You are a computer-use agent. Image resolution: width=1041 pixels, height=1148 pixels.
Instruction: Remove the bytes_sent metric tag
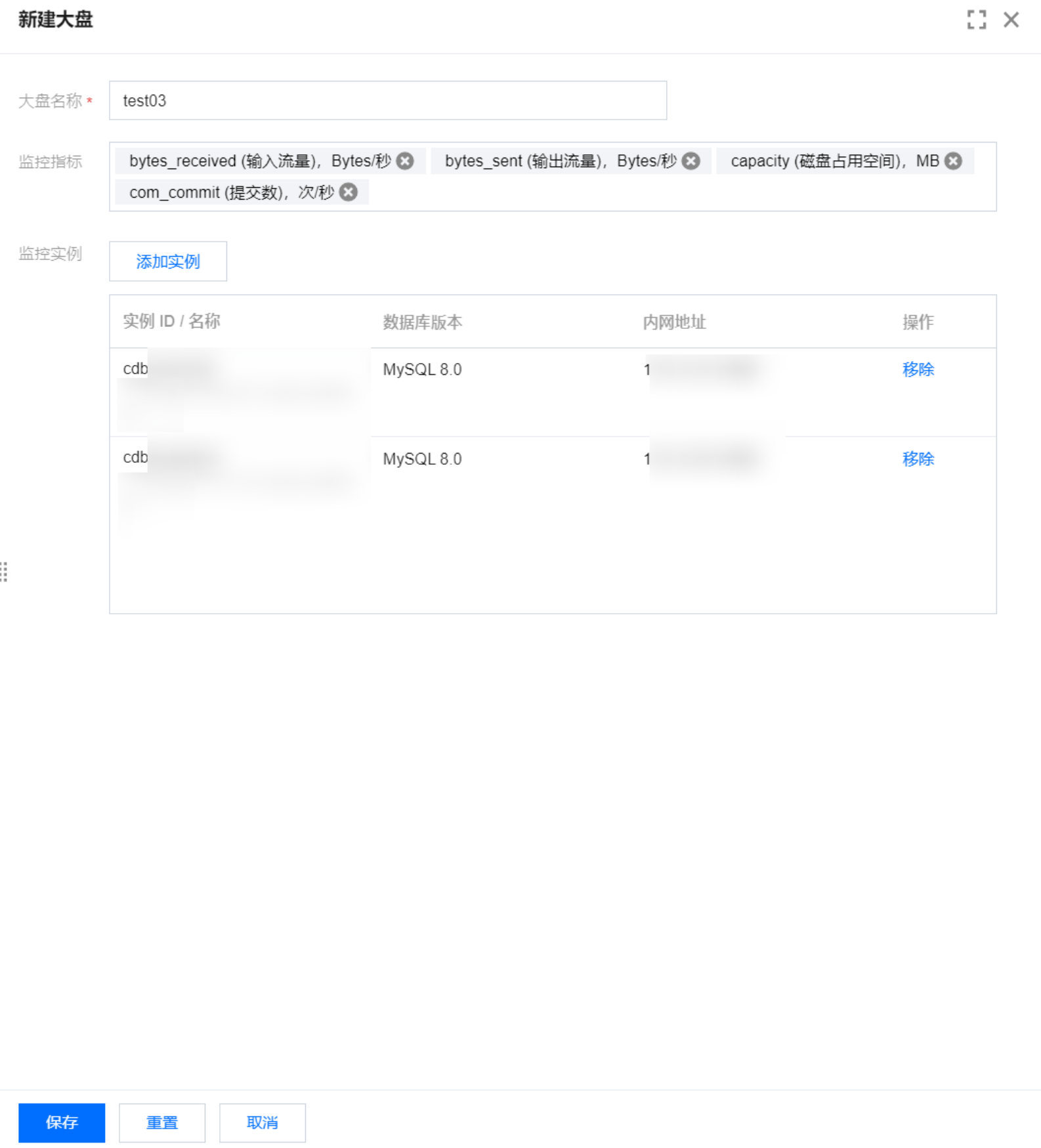pos(690,161)
